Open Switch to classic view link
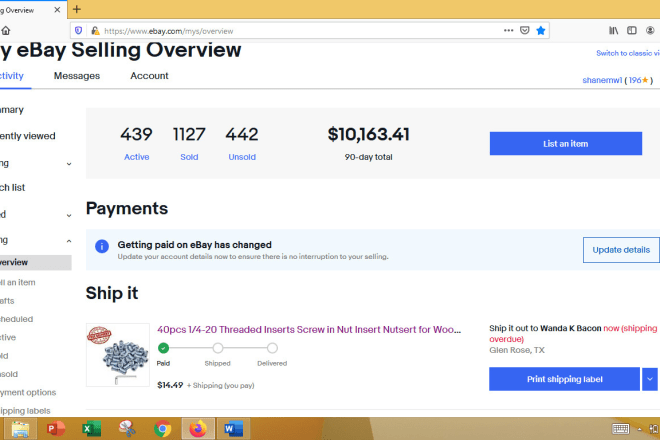The width and height of the screenshot is (660, 440). (x=628, y=53)
